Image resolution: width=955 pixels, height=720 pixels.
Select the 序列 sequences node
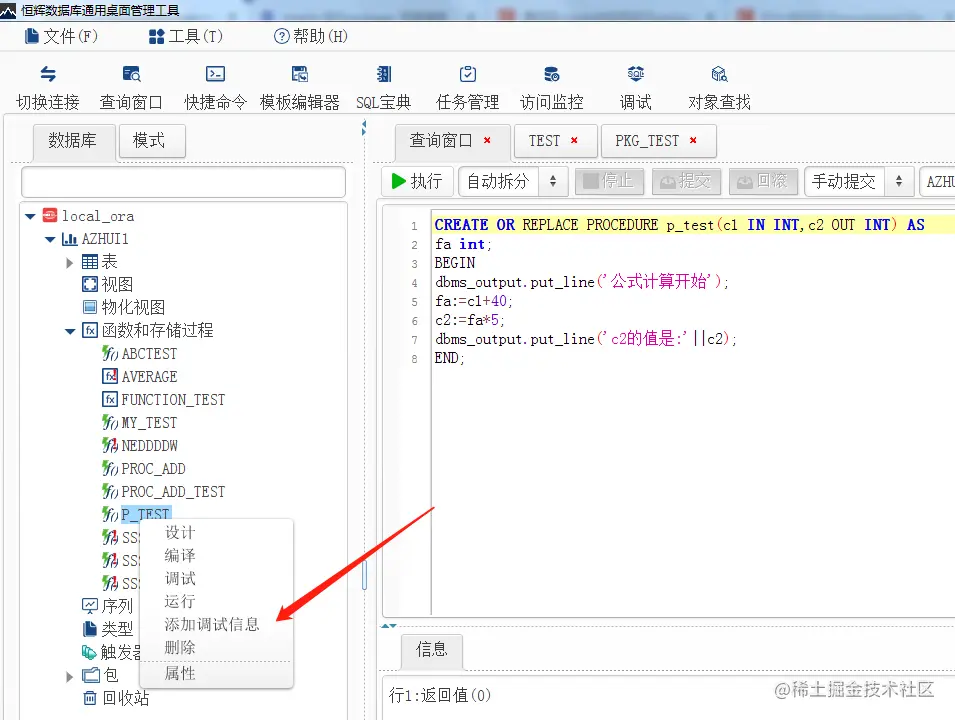[x=107, y=605]
